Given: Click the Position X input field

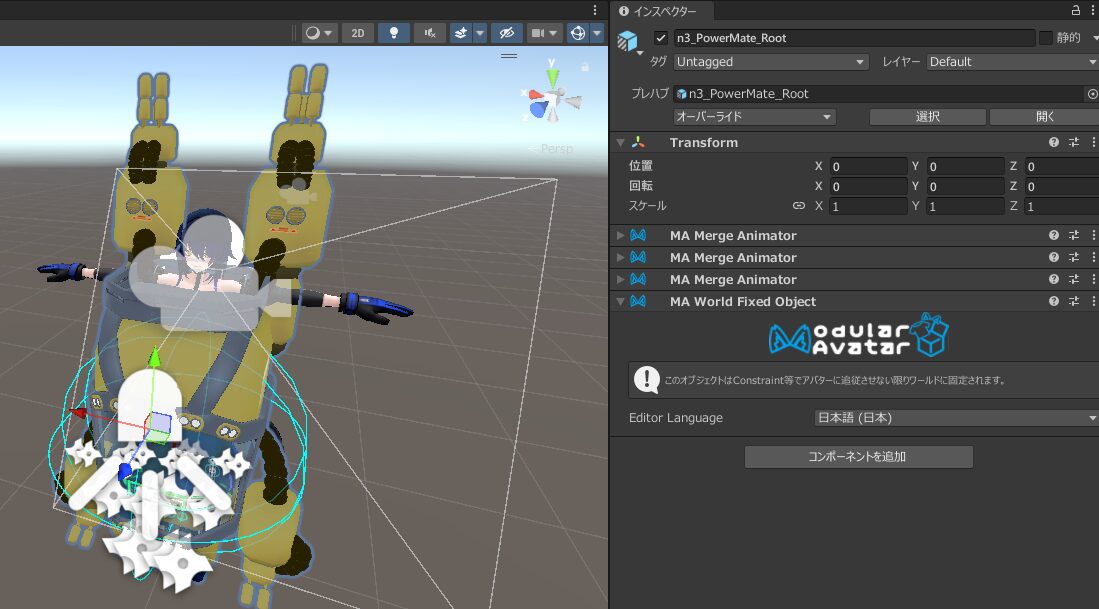Looking at the screenshot, I should point(867,166).
